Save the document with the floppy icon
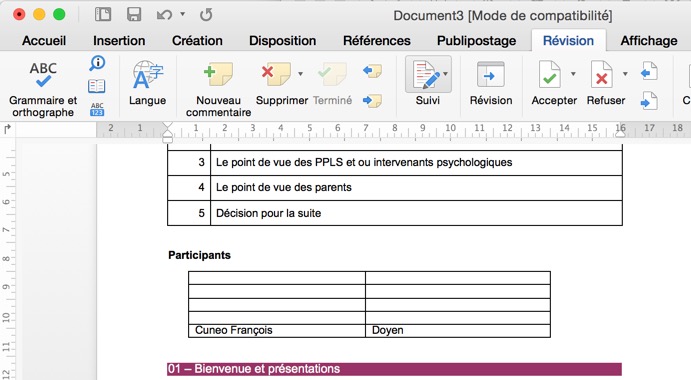Viewport: 691px width, 380px height. [134, 15]
